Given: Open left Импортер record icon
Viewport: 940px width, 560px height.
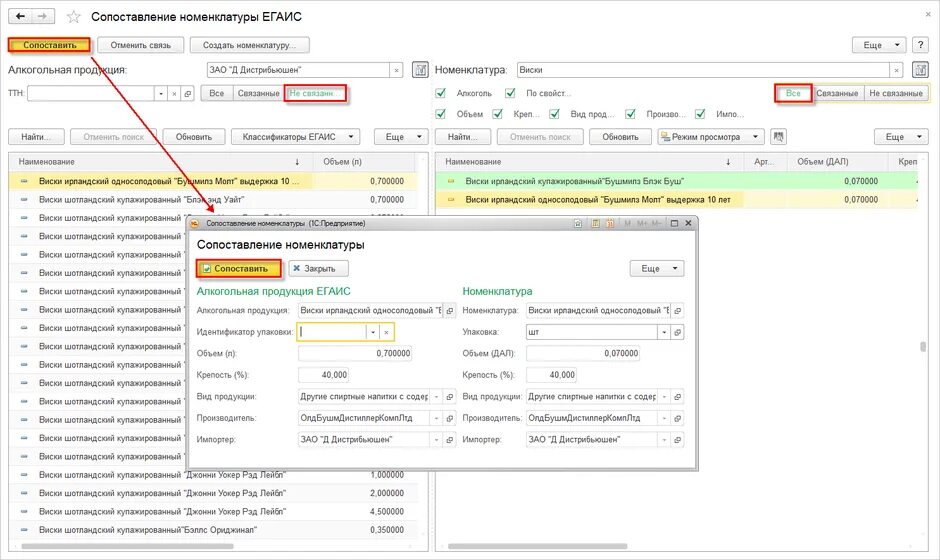Looking at the screenshot, I should tap(450, 440).
